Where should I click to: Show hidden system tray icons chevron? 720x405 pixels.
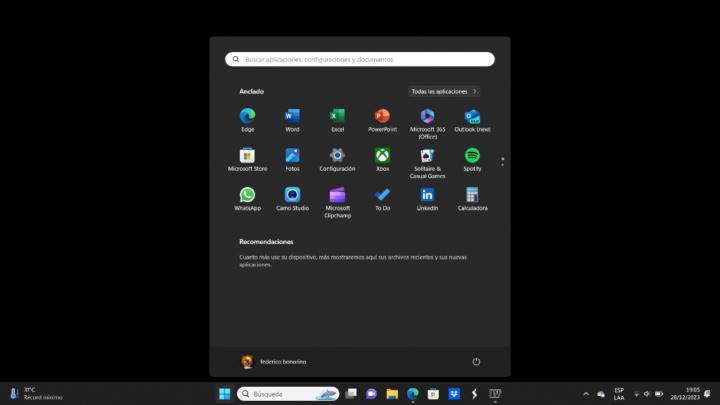(x=586, y=394)
